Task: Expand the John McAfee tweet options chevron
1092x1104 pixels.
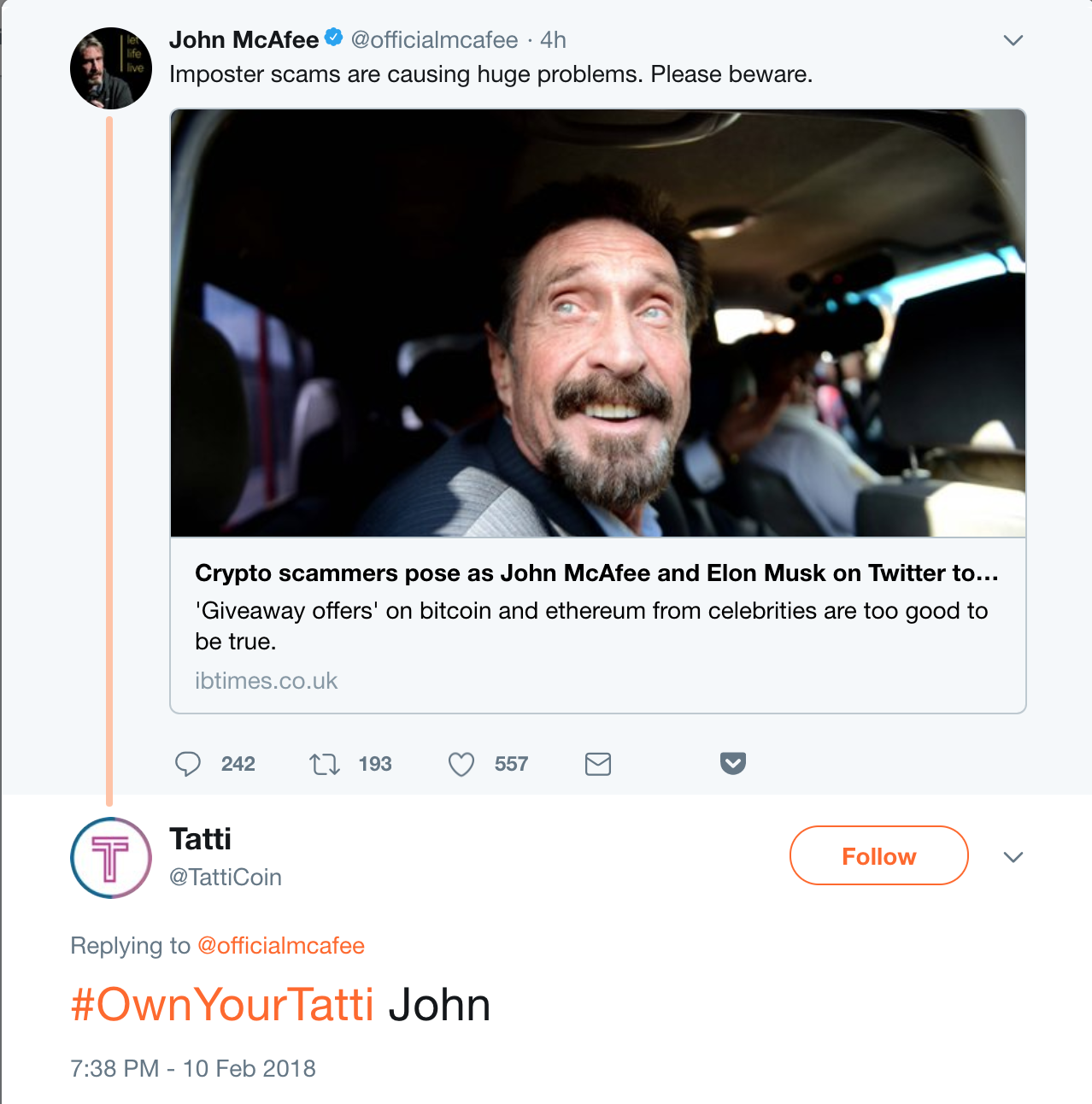Action: tap(1013, 40)
